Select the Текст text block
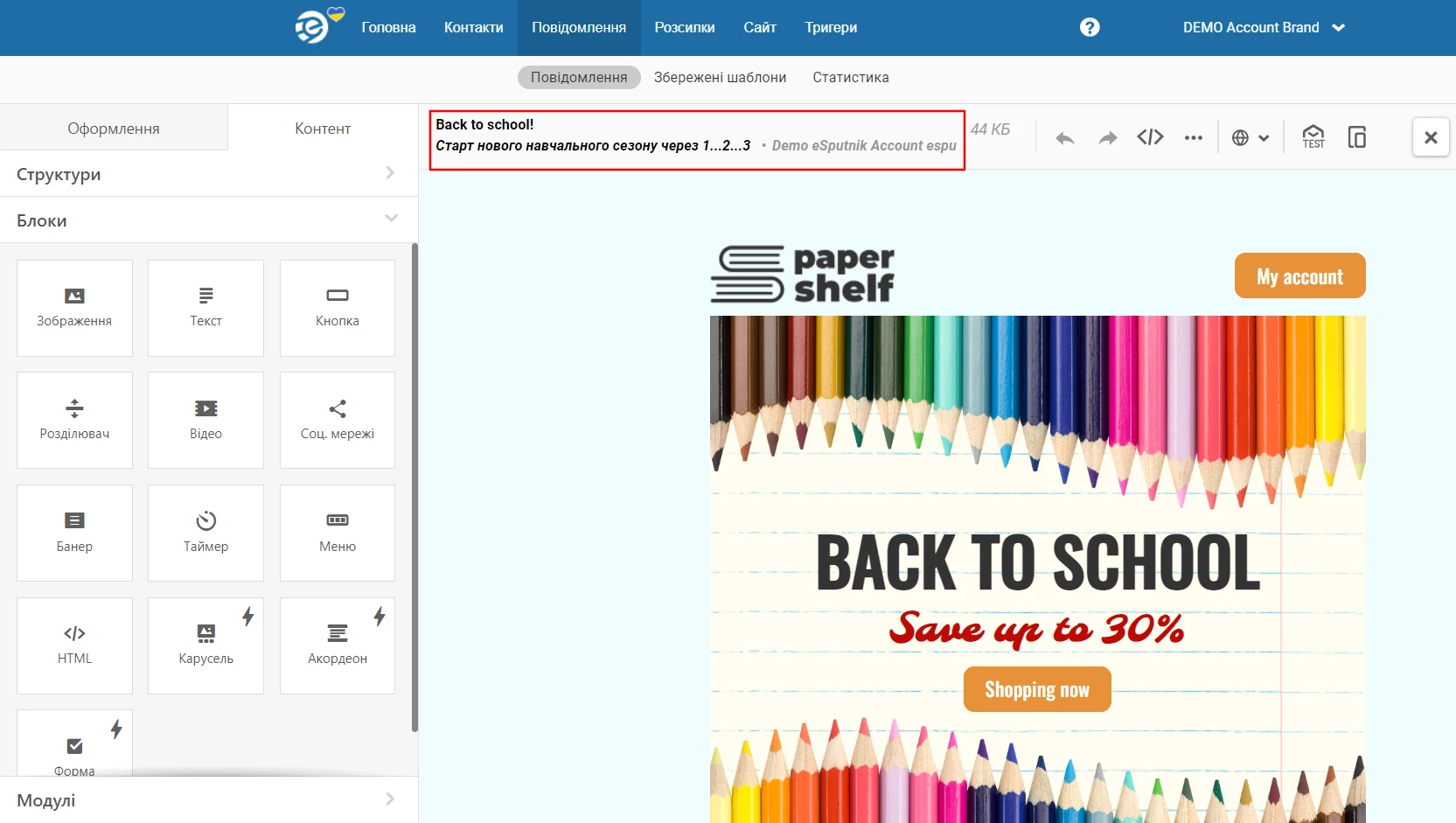Image resolution: width=1456 pixels, height=823 pixels. (x=206, y=308)
